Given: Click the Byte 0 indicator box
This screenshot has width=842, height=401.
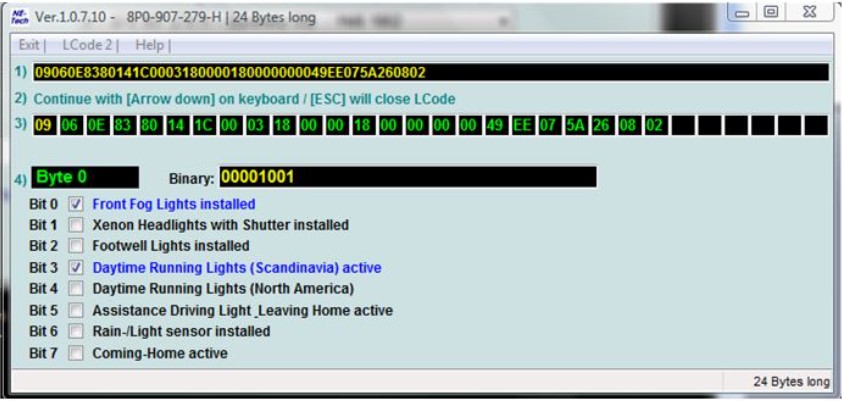Looking at the screenshot, I should [x=85, y=177].
